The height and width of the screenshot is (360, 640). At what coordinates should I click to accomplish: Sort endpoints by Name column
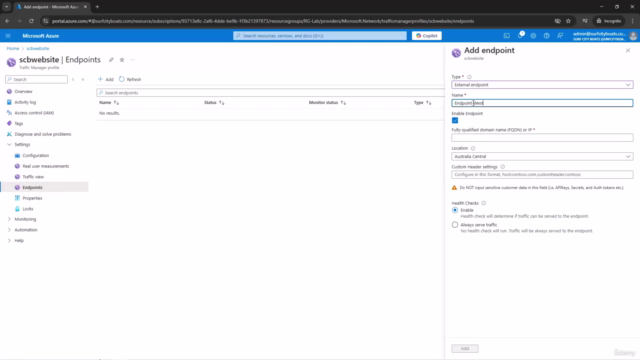pyautogui.click(x=109, y=102)
